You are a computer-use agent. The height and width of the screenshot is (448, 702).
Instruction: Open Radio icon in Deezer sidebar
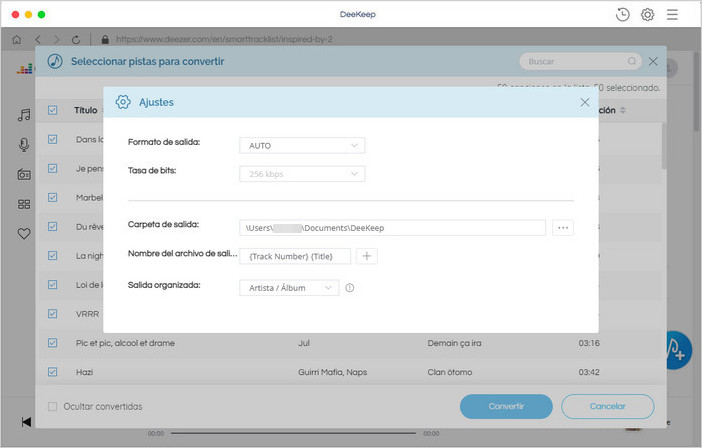(24, 174)
